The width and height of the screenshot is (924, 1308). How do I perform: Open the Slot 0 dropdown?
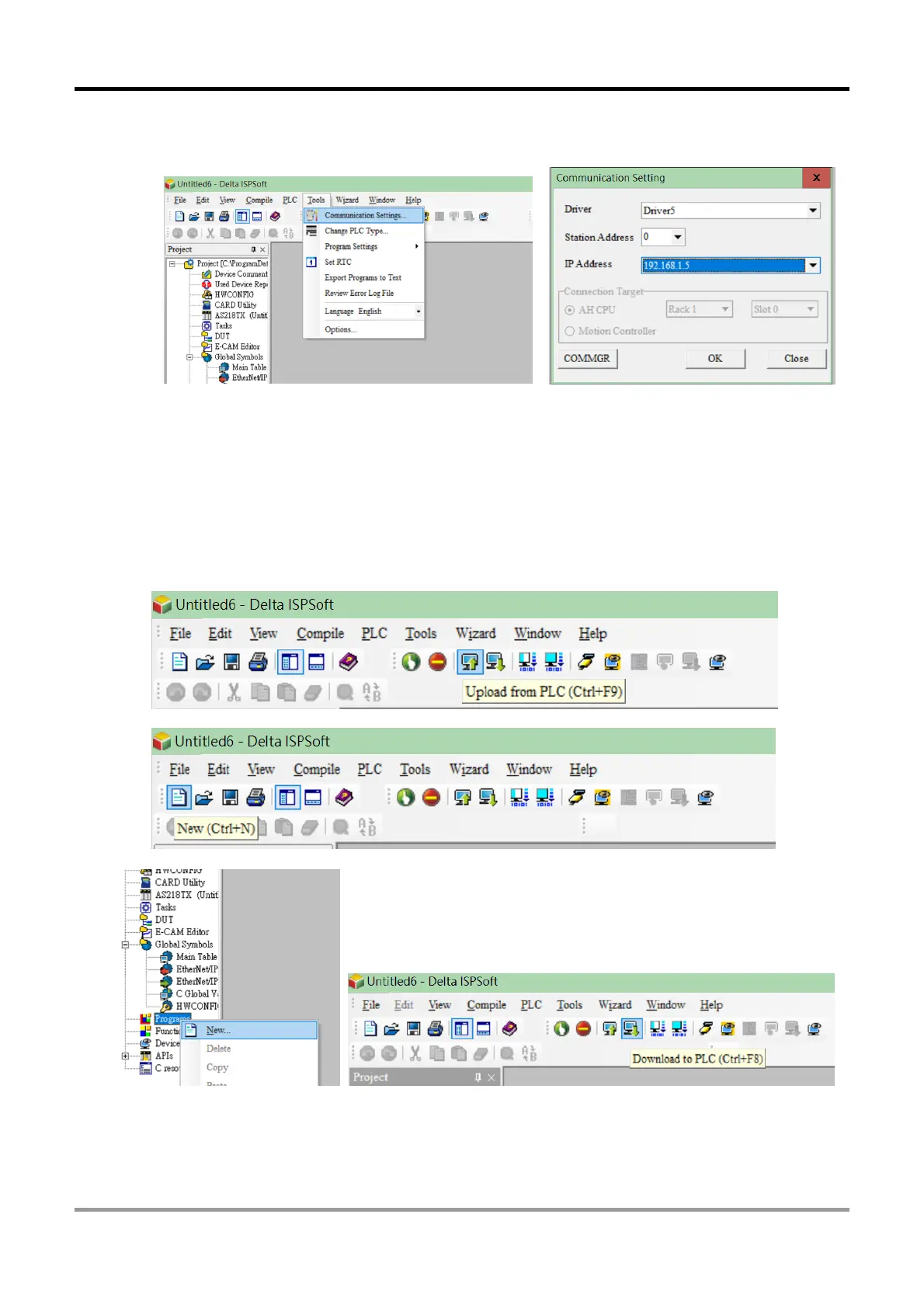click(811, 309)
